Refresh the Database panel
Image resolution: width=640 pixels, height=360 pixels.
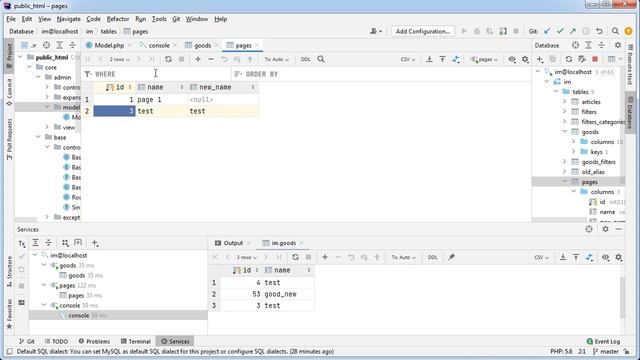pyautogui.click(x=569, y=59)
